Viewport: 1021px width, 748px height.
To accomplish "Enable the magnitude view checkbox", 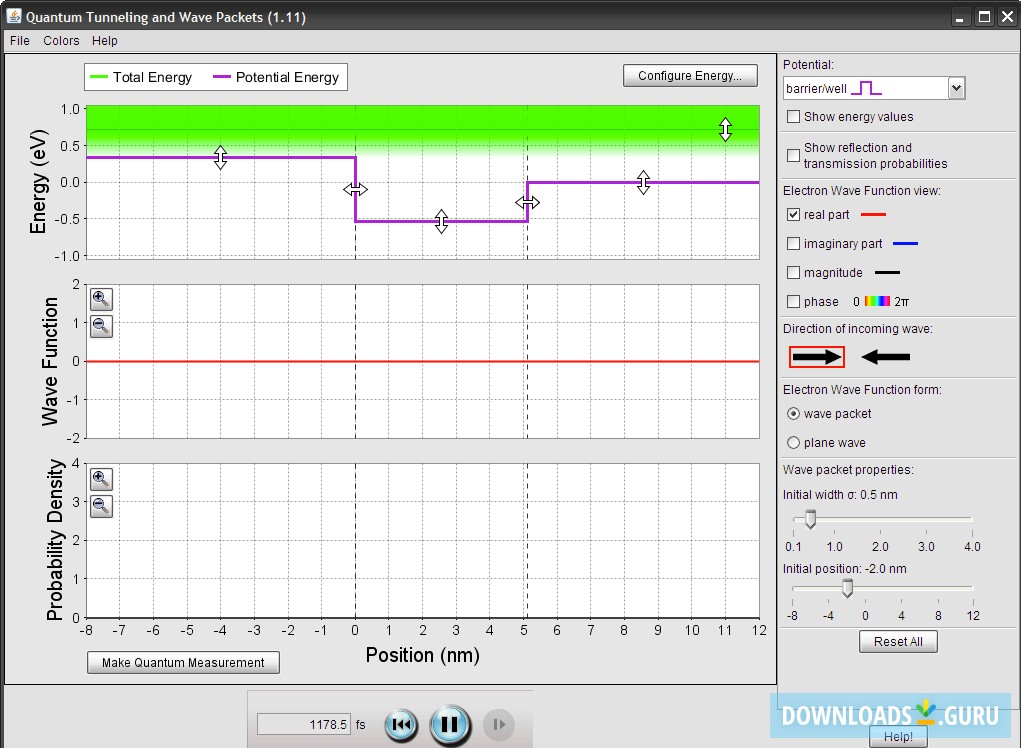I will point(793,273).
